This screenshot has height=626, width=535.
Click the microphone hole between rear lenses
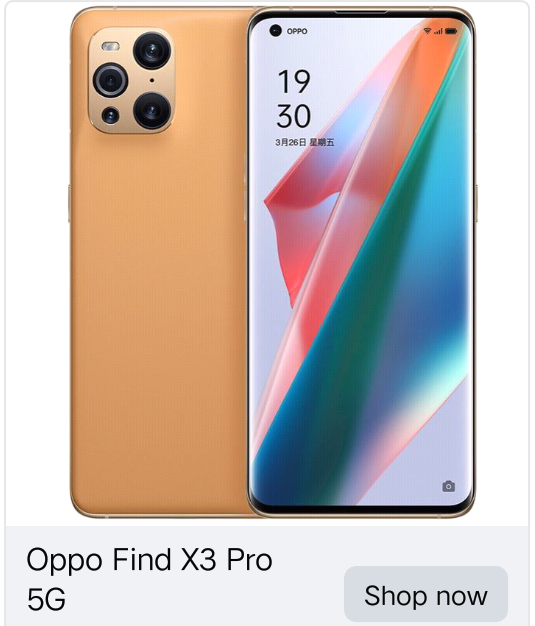152,80
